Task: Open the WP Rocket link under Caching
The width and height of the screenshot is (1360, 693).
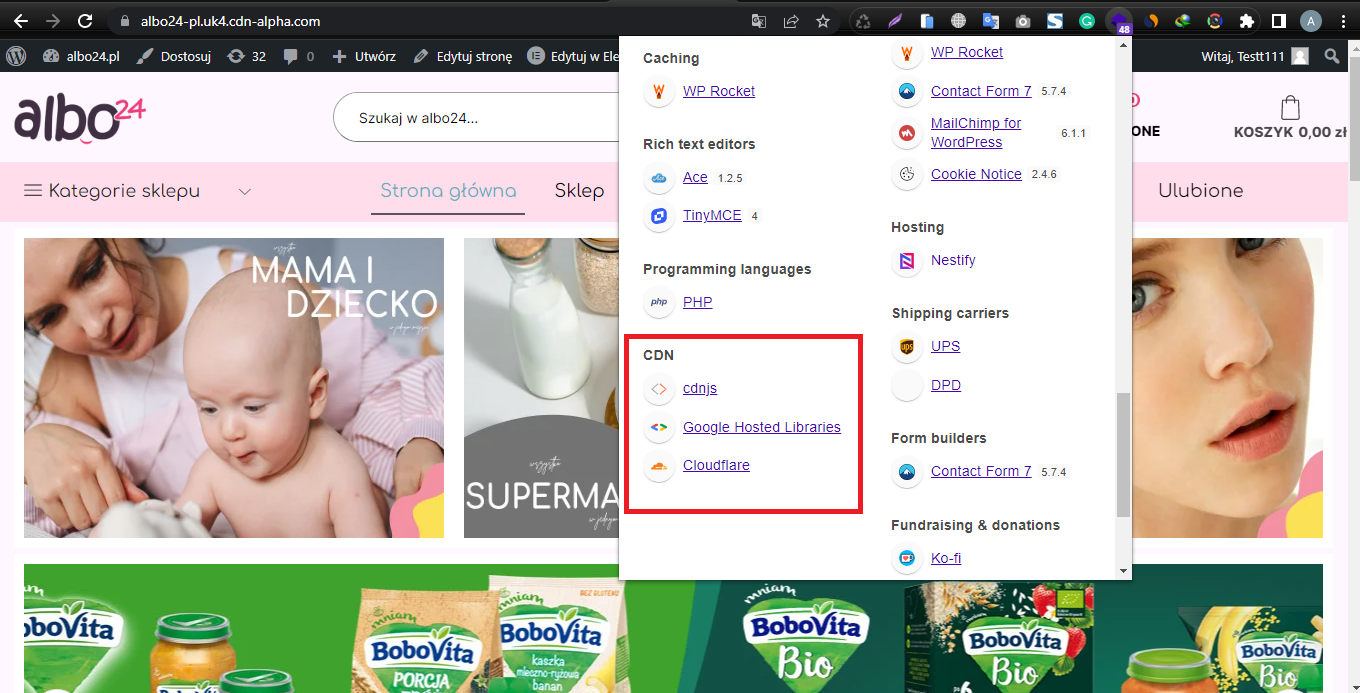Action: pyautogui.click(x=719, y=91)
